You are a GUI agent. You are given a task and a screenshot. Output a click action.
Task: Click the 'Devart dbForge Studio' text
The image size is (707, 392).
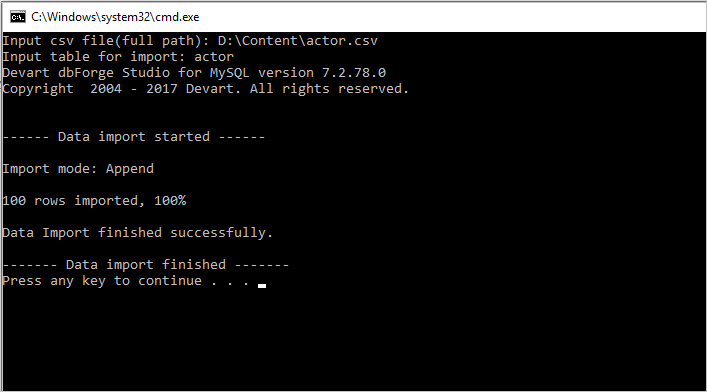(x=86, y=73)
